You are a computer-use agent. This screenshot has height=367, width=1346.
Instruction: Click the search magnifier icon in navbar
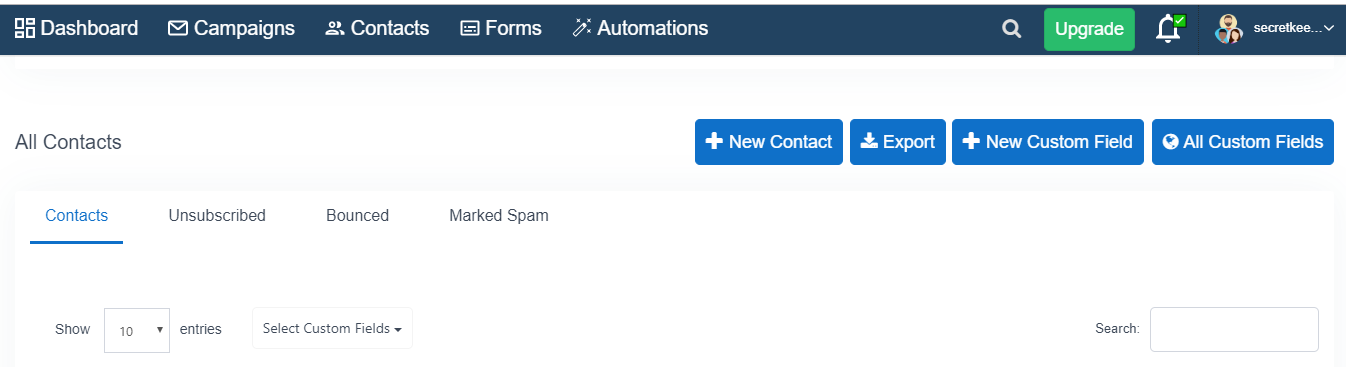tap(1012, 29)
